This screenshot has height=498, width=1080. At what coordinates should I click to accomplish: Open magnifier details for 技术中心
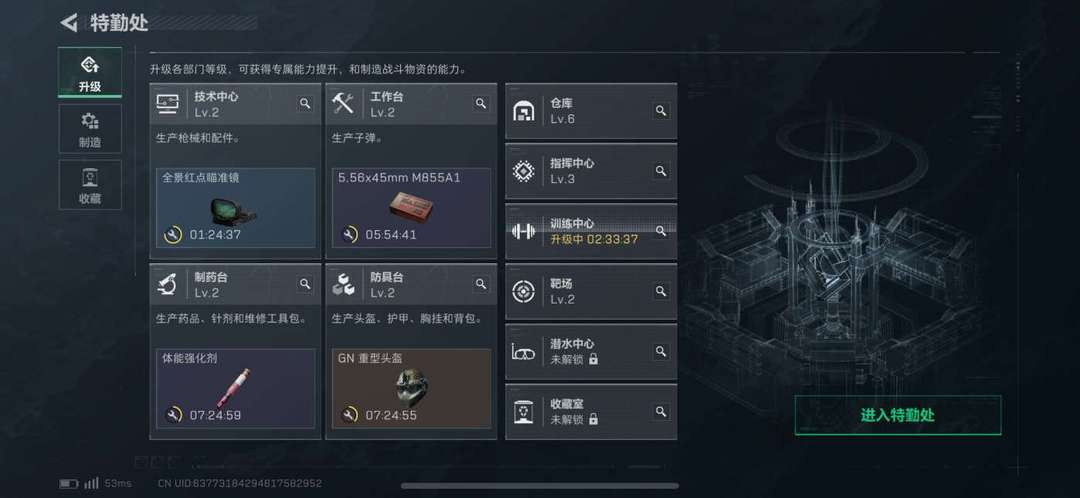pos(304,103)
